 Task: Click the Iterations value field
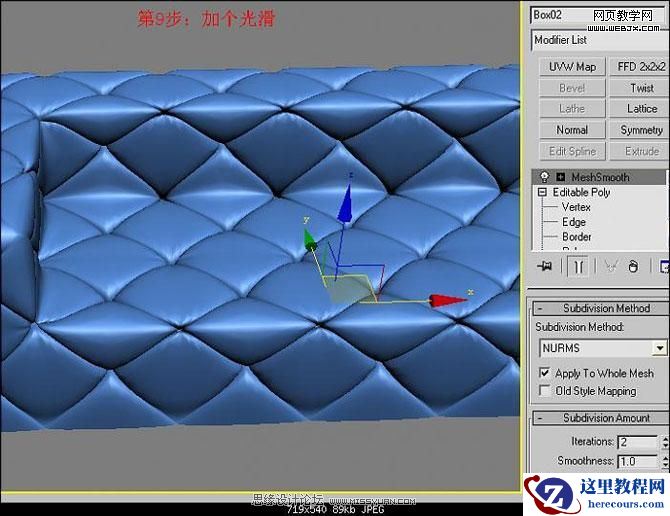pos(638,442)
